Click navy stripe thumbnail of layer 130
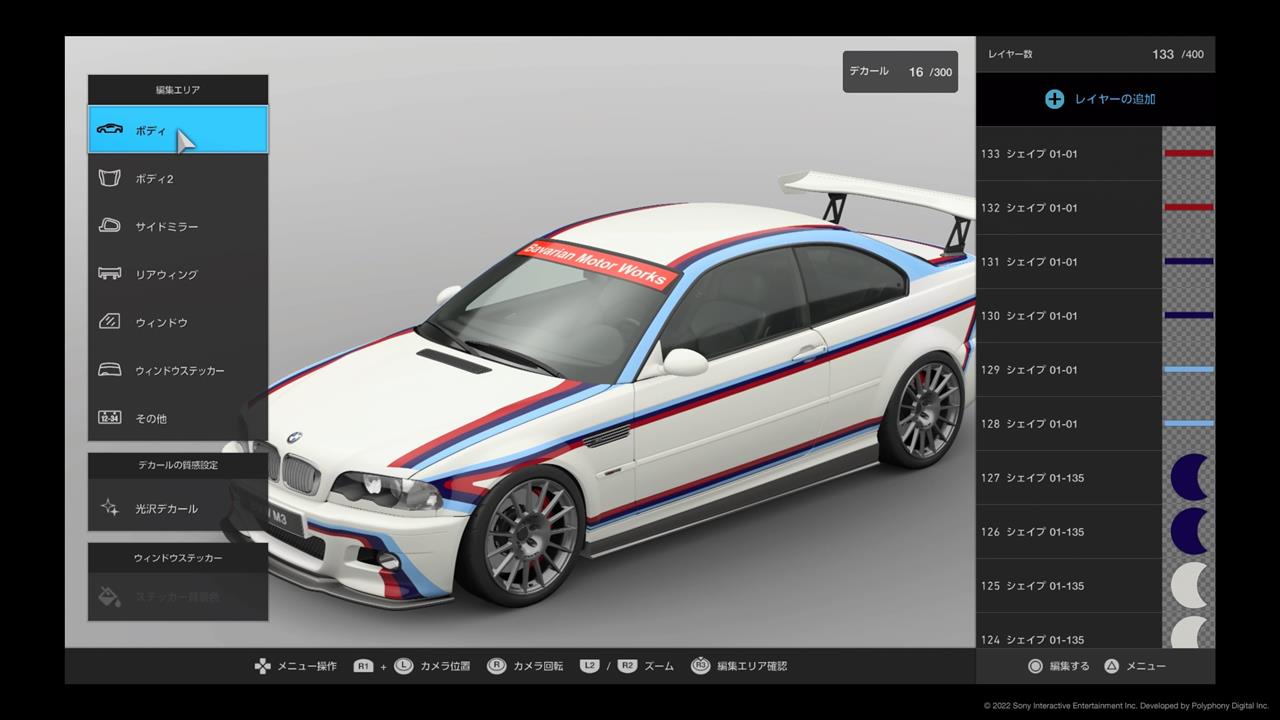 [x=1189, y=316]
